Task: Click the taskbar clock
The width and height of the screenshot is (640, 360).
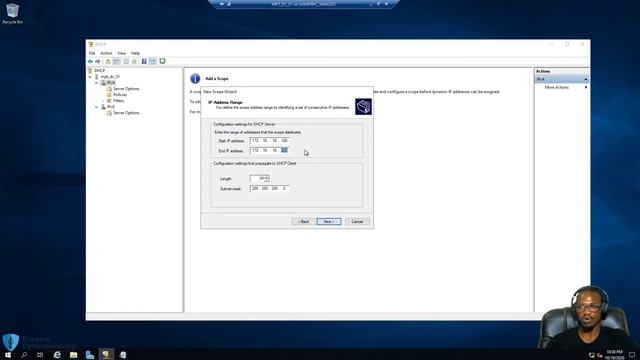Action: pos(614,355)
